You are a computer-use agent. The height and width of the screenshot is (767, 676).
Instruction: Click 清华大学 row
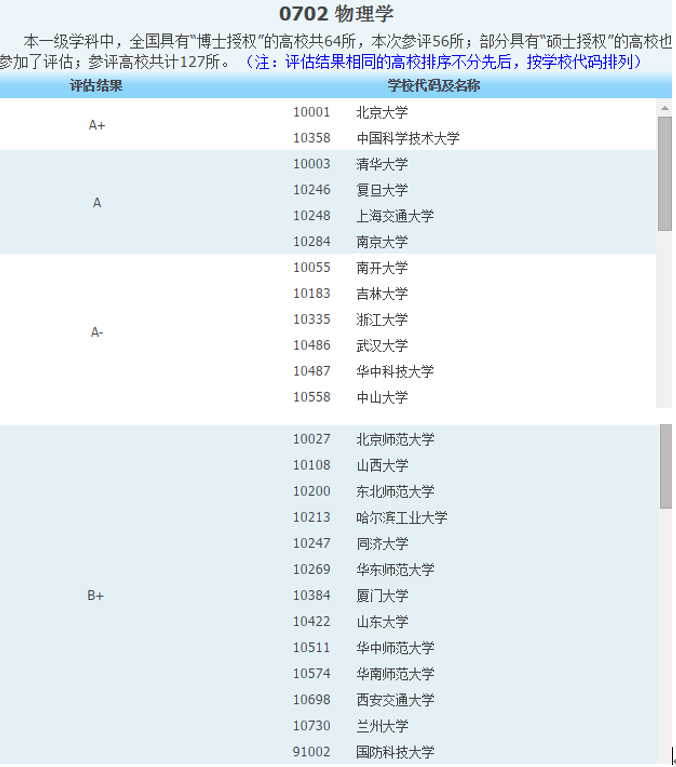point(382,164)
